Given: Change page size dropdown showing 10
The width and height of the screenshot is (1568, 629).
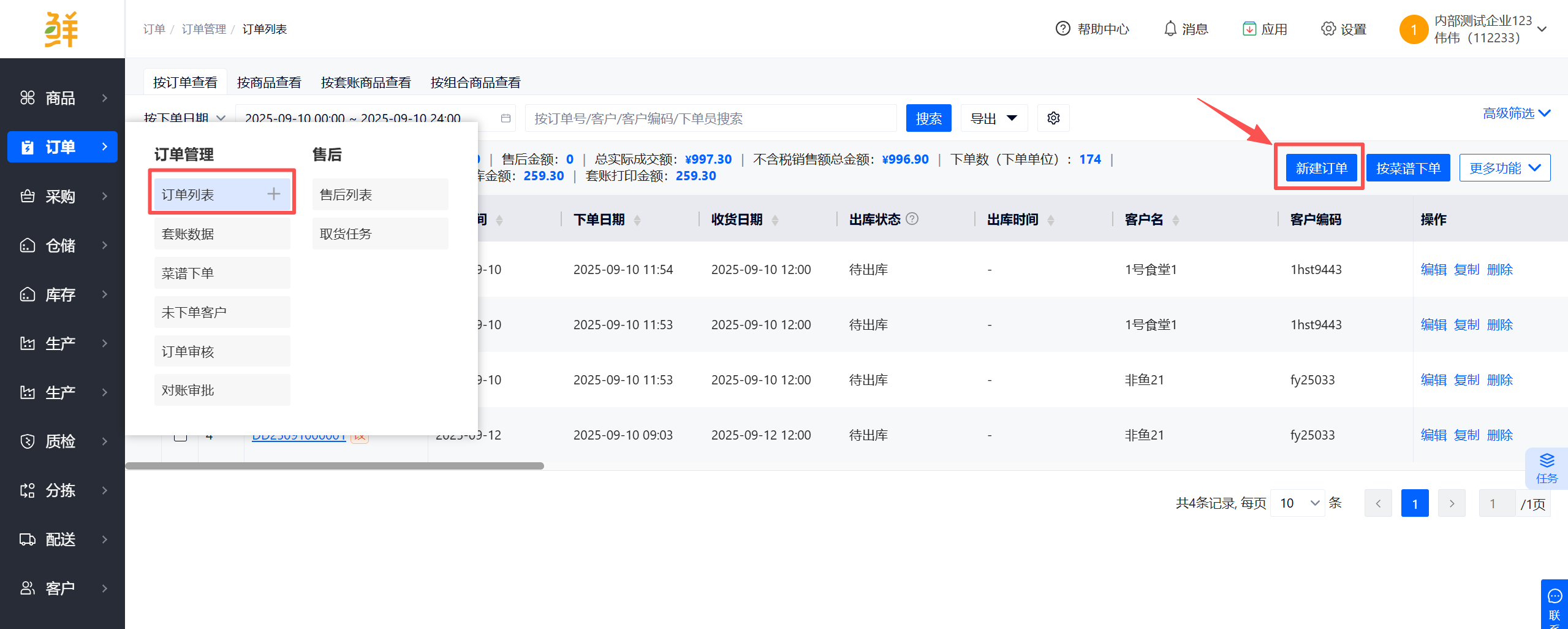Looking at the screenshot, I should pyautogui.click(x=1298, y=503).
